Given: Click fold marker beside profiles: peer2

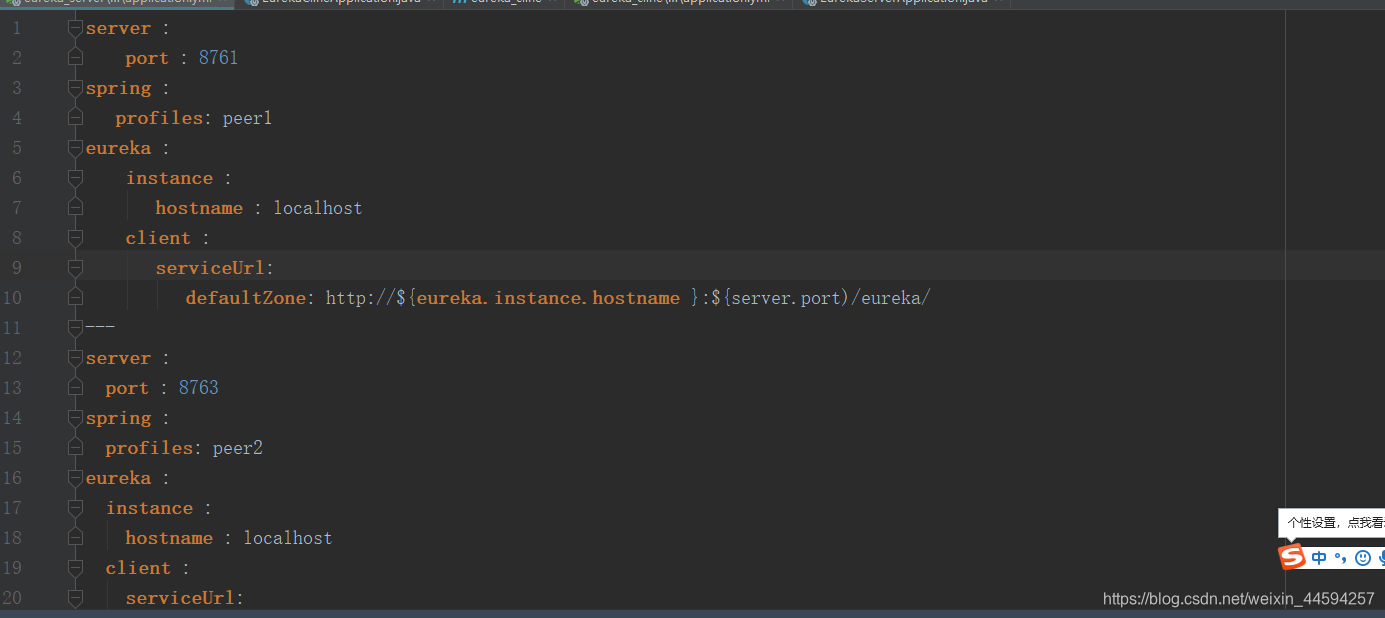Looking at the screenshot, I should pyautogui.click(x=75, y=448).
